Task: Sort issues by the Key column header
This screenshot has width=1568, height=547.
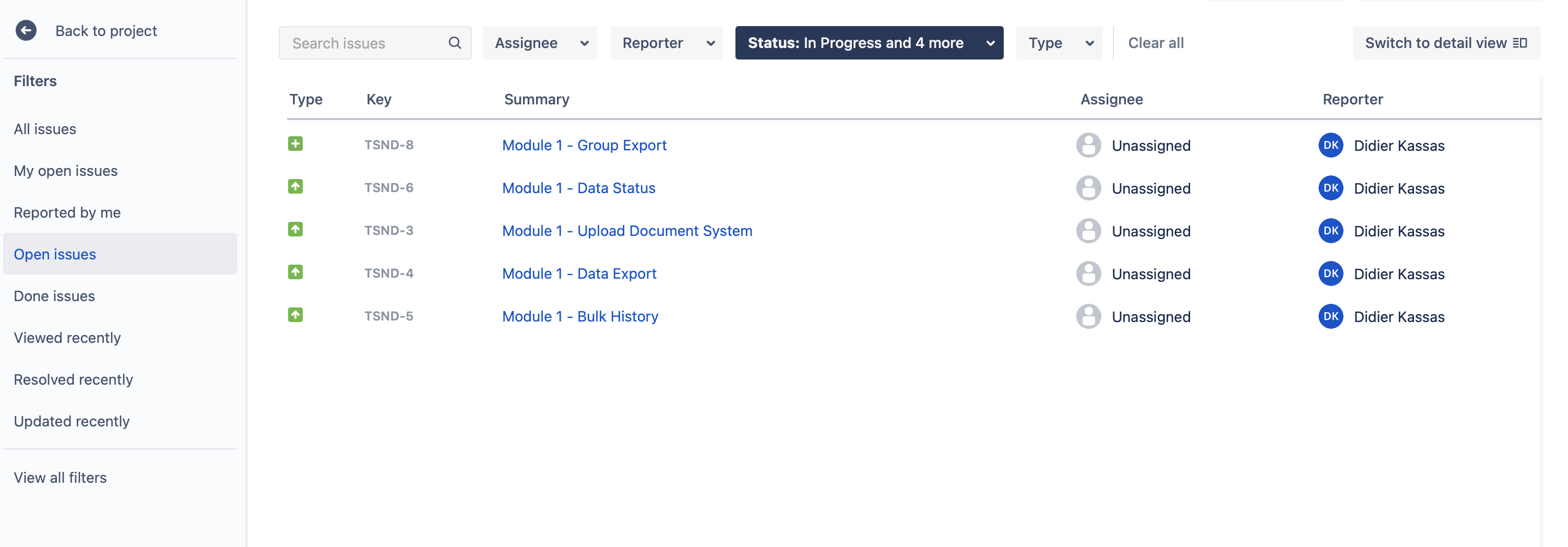Action: [x=378, y=99]
